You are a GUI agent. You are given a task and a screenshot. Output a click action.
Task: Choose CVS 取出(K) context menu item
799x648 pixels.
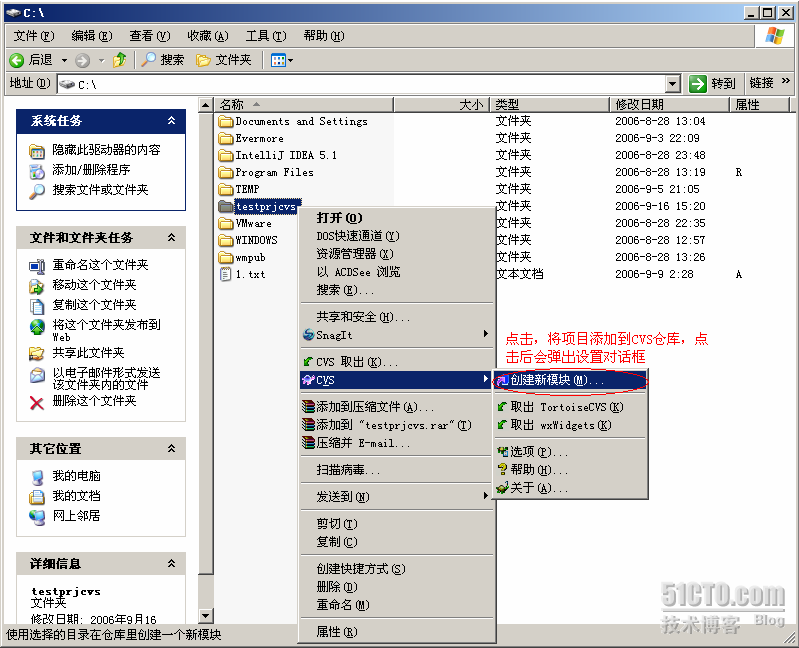(x=396, y=362)
